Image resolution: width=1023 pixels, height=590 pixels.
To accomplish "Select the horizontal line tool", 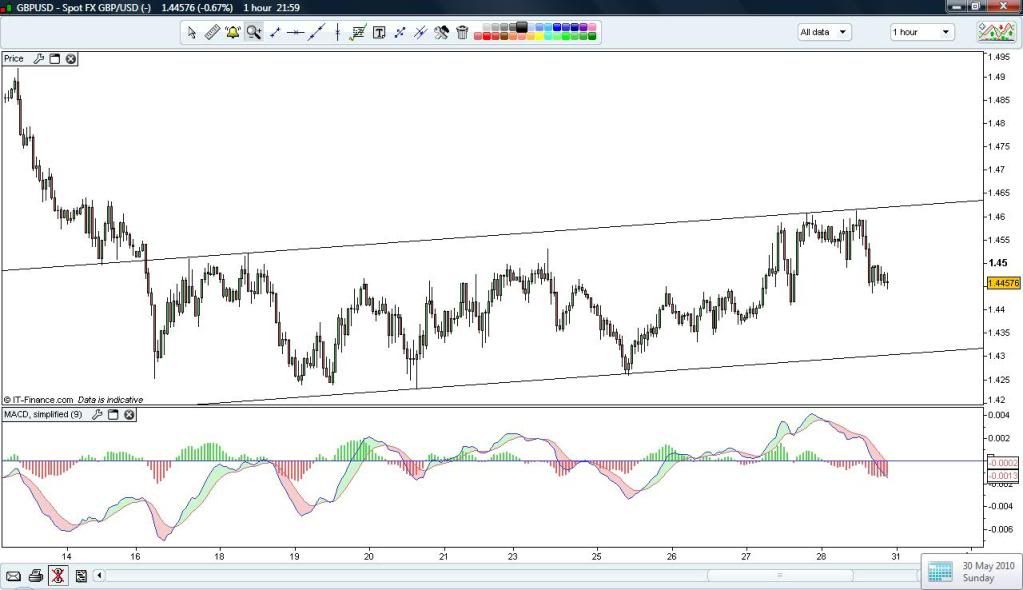I will coord(296,32).
